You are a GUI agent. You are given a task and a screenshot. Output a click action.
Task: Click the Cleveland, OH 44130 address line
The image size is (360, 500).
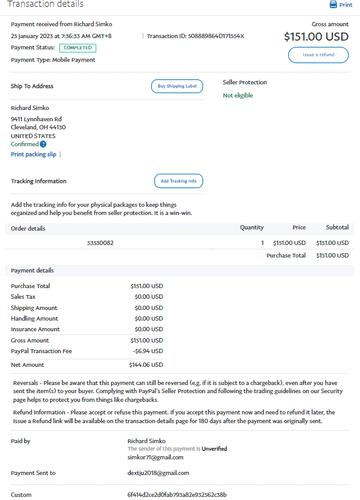[38, 127]
